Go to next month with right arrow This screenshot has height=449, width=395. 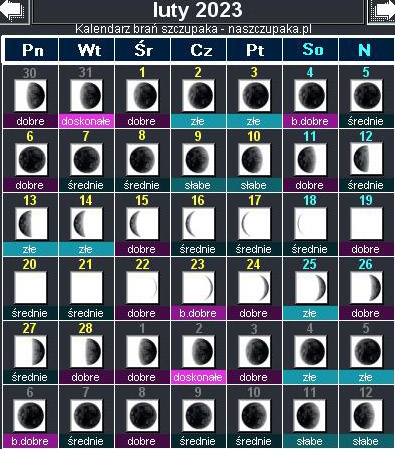(382, 11)
